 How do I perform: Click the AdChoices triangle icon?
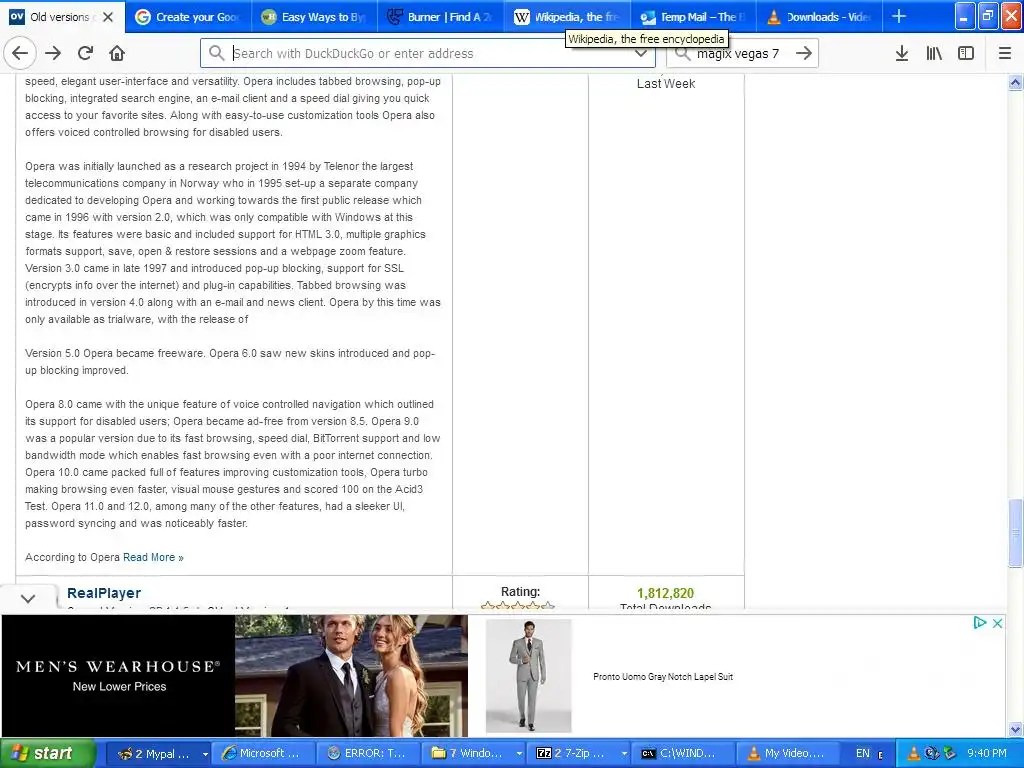(979, 623)
